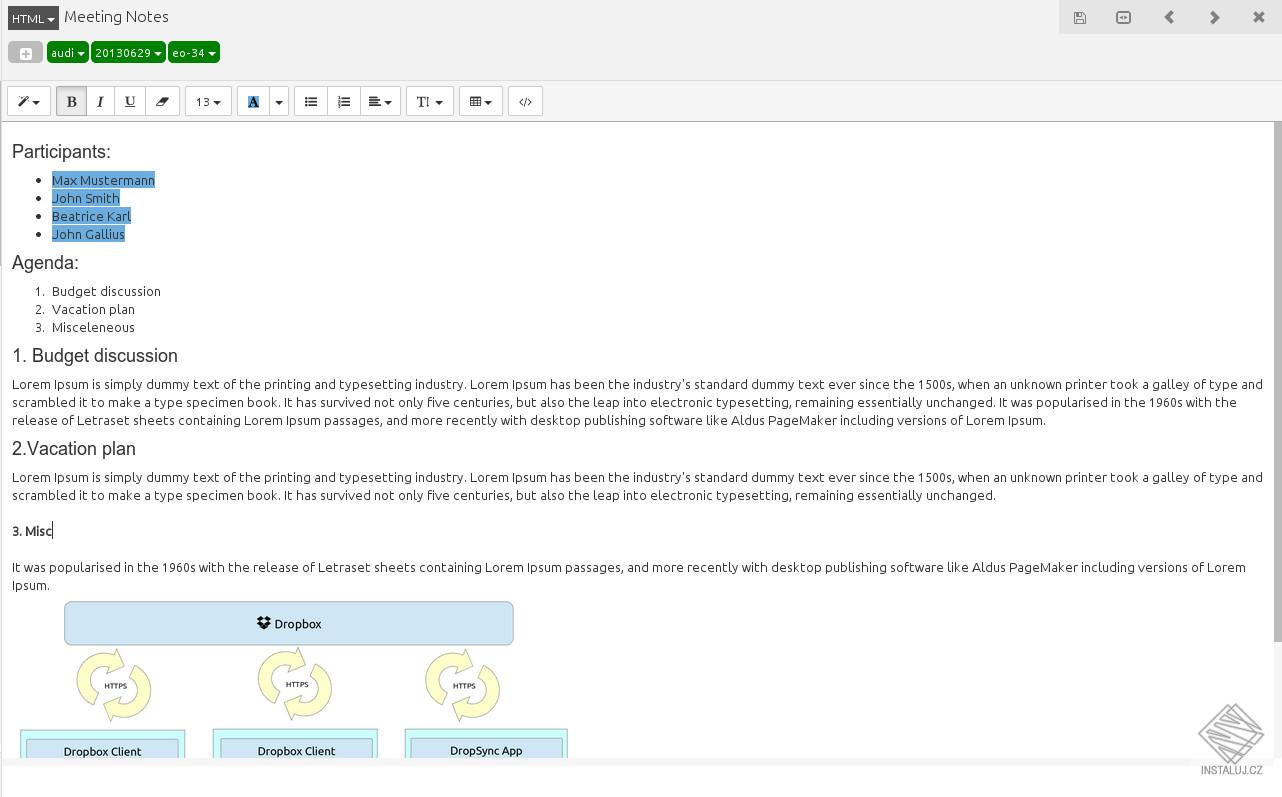This screenshot has width=1282, height=797.
Task: Add a new tag with the plus button
Action: coord(26,53)
